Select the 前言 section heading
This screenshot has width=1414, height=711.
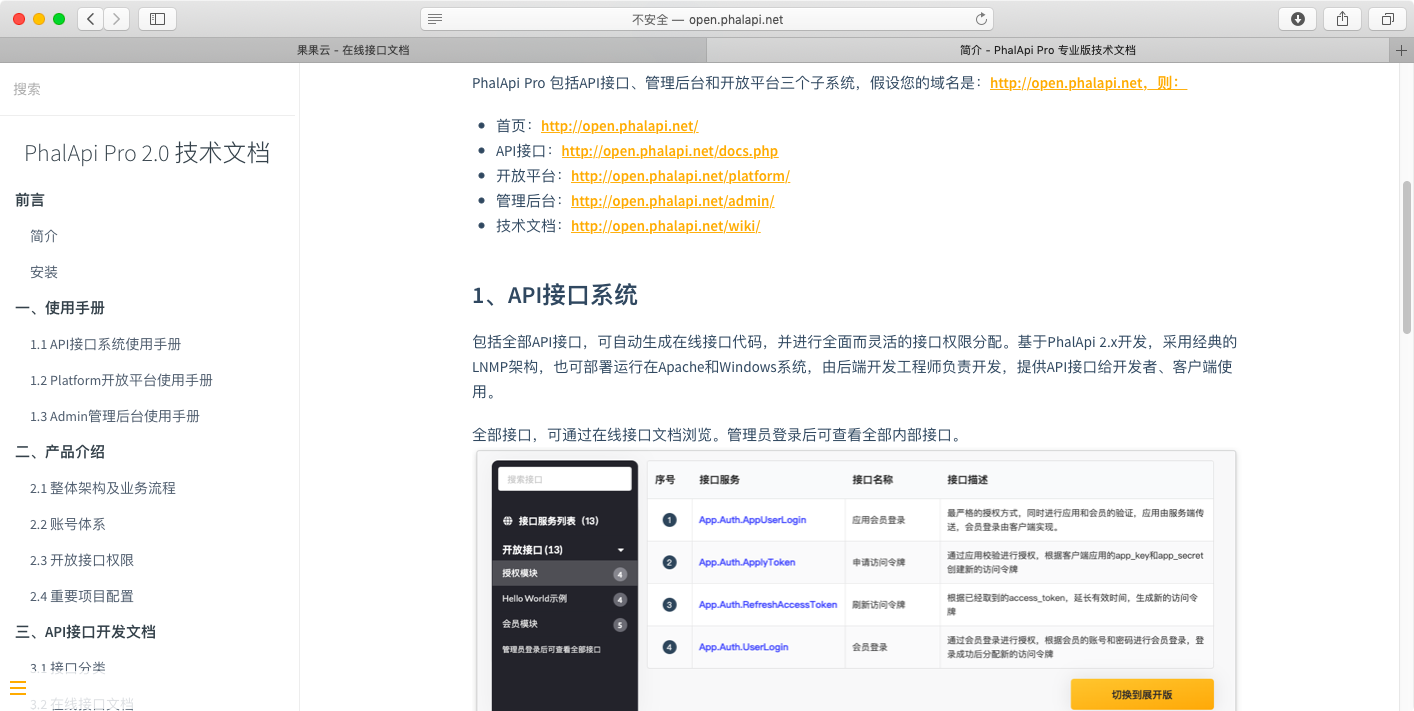pyautogui.click(x=30, y=200)
